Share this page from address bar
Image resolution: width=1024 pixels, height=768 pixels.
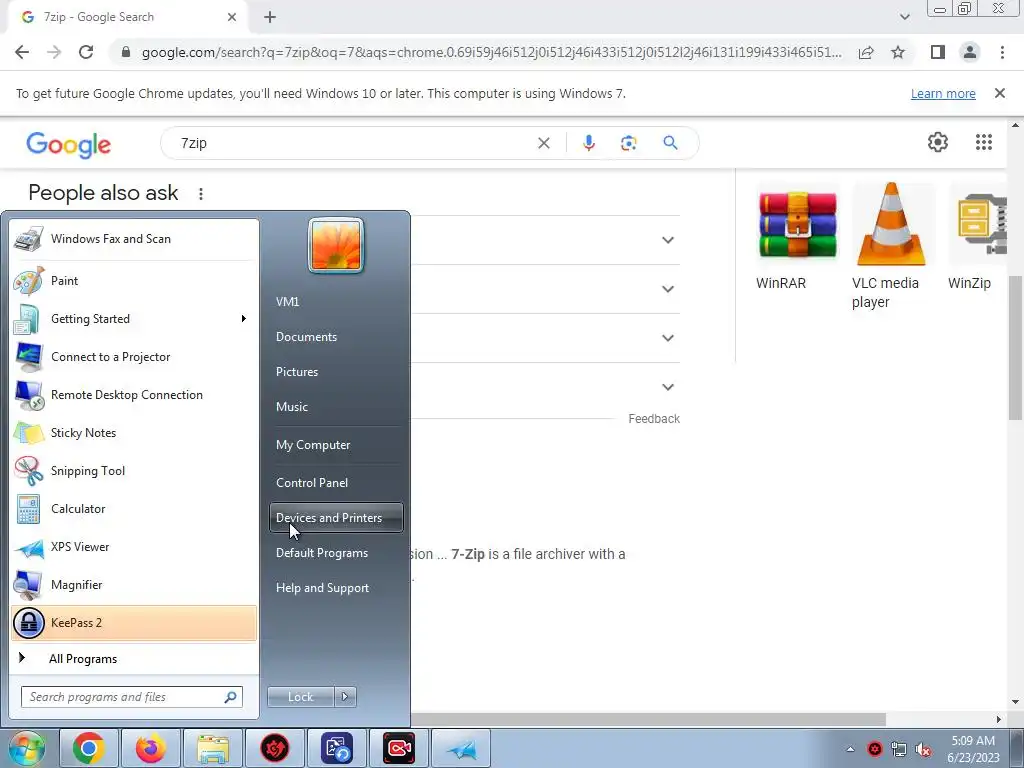coord(866,52)
